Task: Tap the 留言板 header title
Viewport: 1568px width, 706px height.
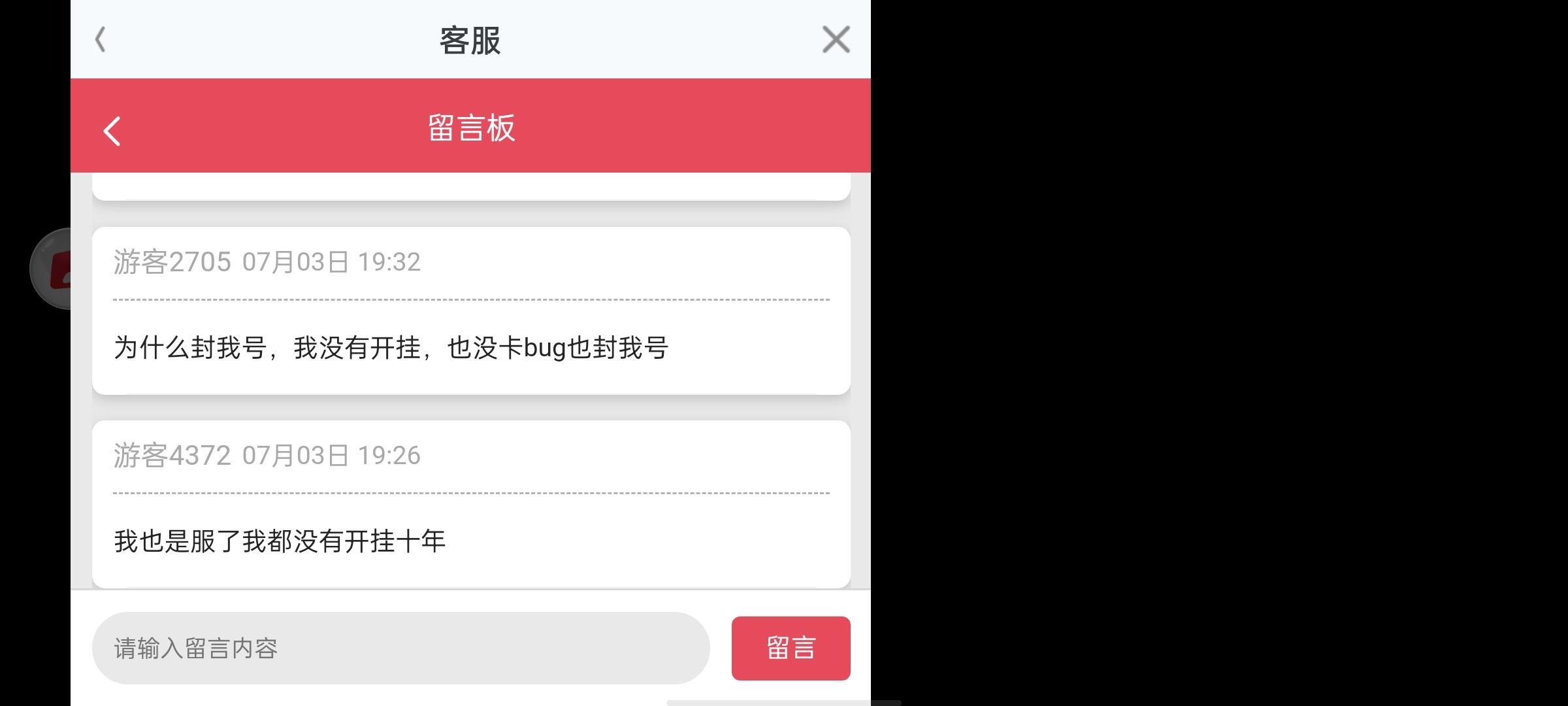Action: [471, 127]
